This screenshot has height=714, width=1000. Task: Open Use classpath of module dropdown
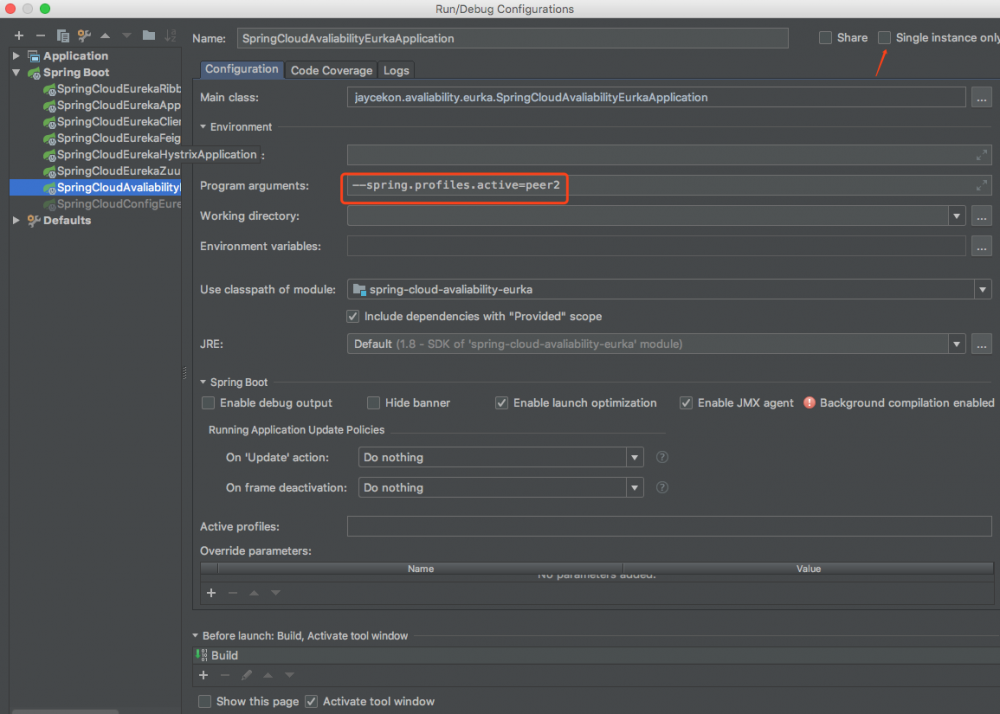(x=983, y=289)
